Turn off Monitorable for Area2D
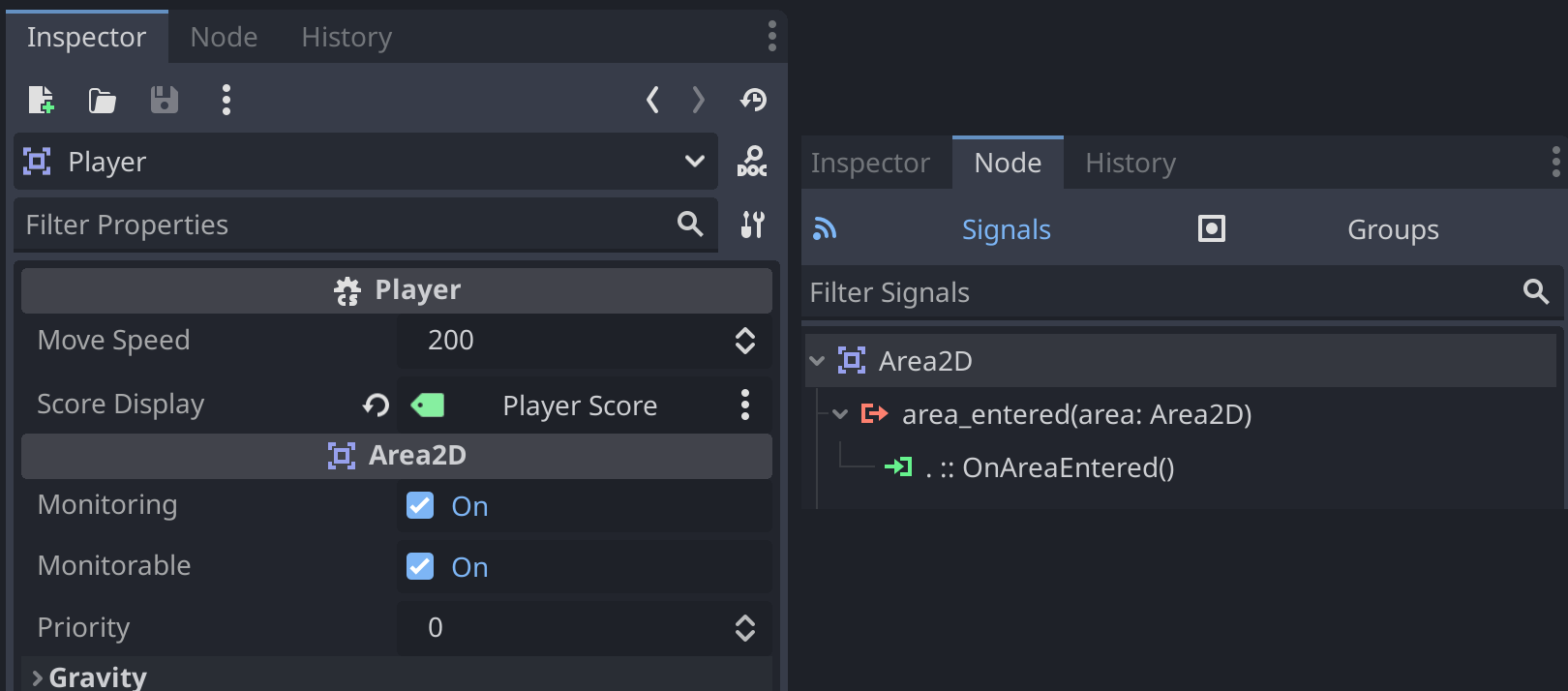Viewport: 1568px width, 691px height. tap(419, 566)
